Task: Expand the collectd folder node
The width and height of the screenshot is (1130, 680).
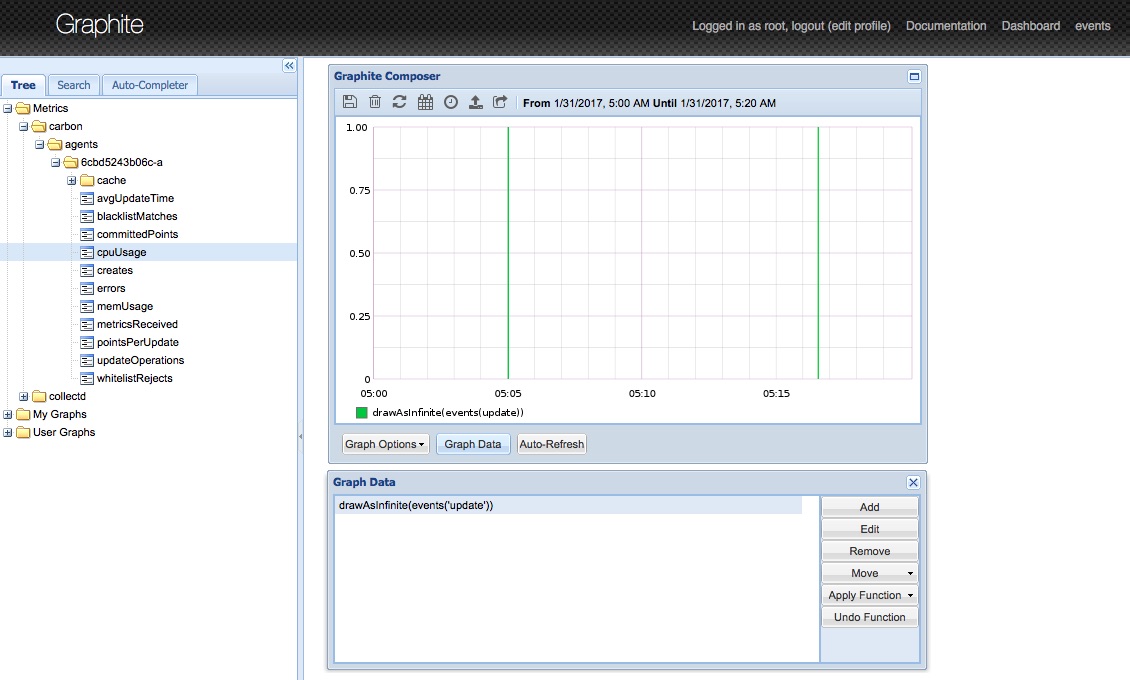Action: pos(24,396)
